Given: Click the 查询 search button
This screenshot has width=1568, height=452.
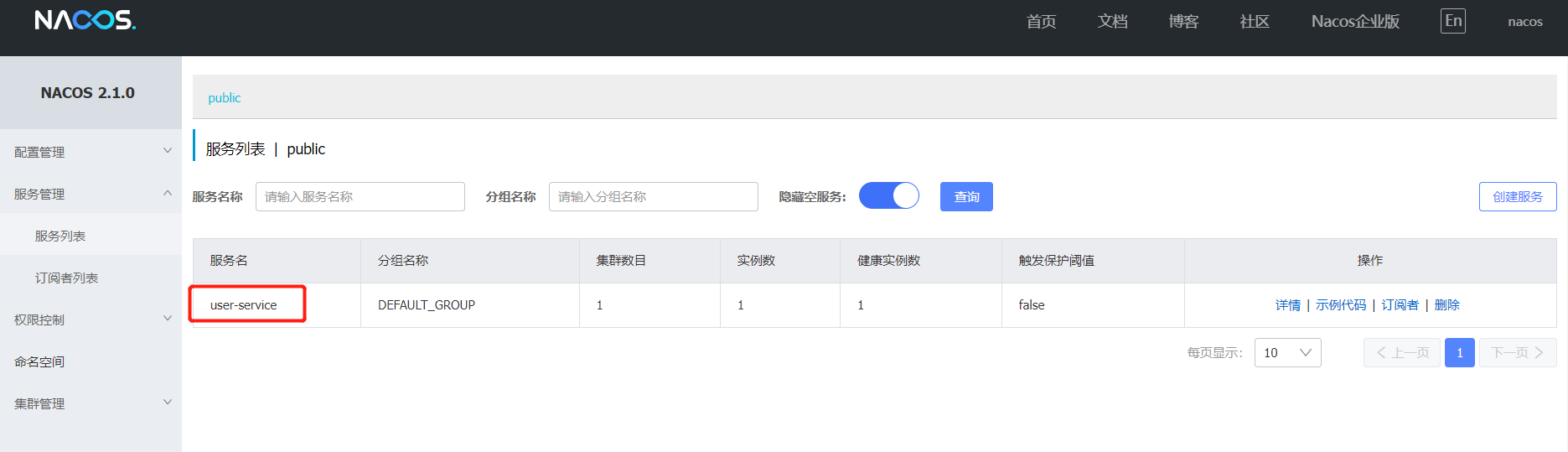Looking at the screenshot, I should (x=966, y=197).
